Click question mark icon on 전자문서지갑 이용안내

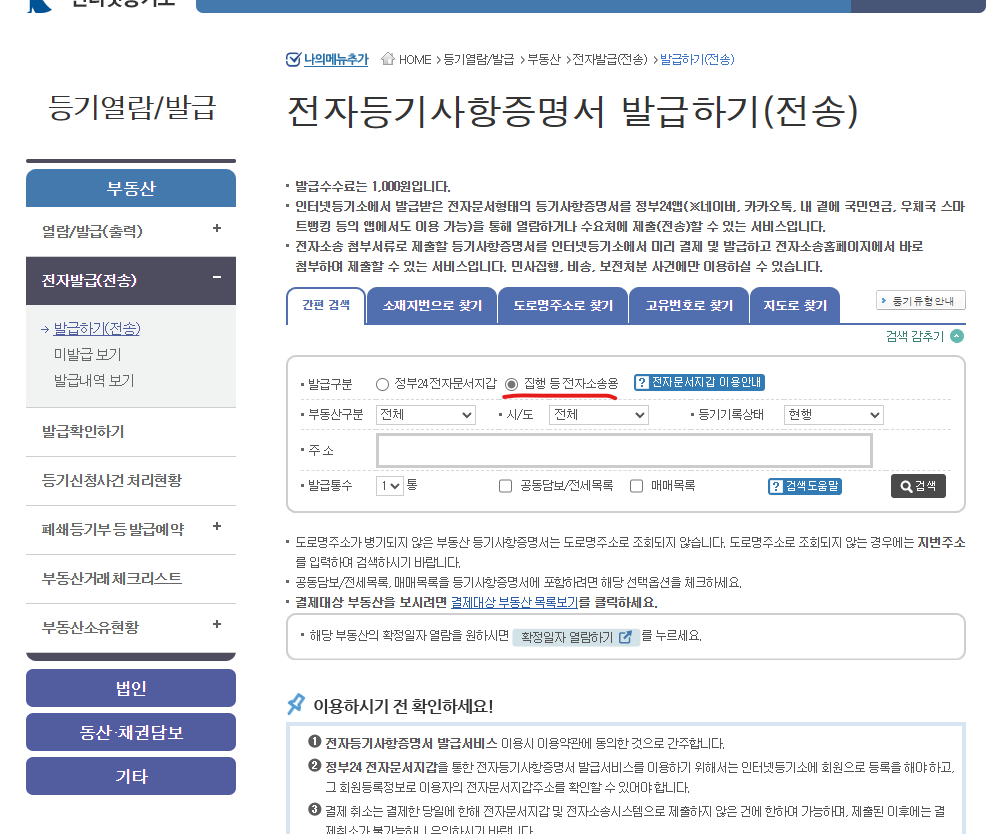[x=642, y=382]
